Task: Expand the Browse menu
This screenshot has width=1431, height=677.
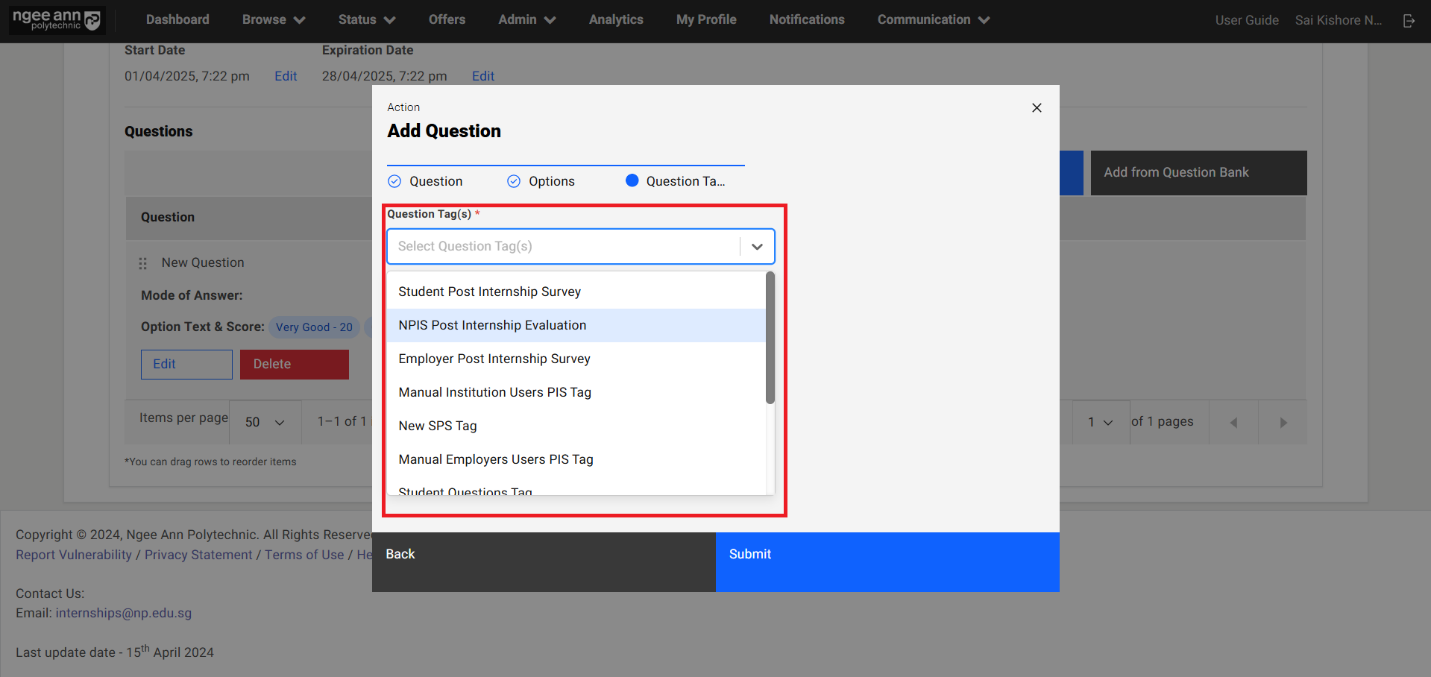Action: (273, 20)
